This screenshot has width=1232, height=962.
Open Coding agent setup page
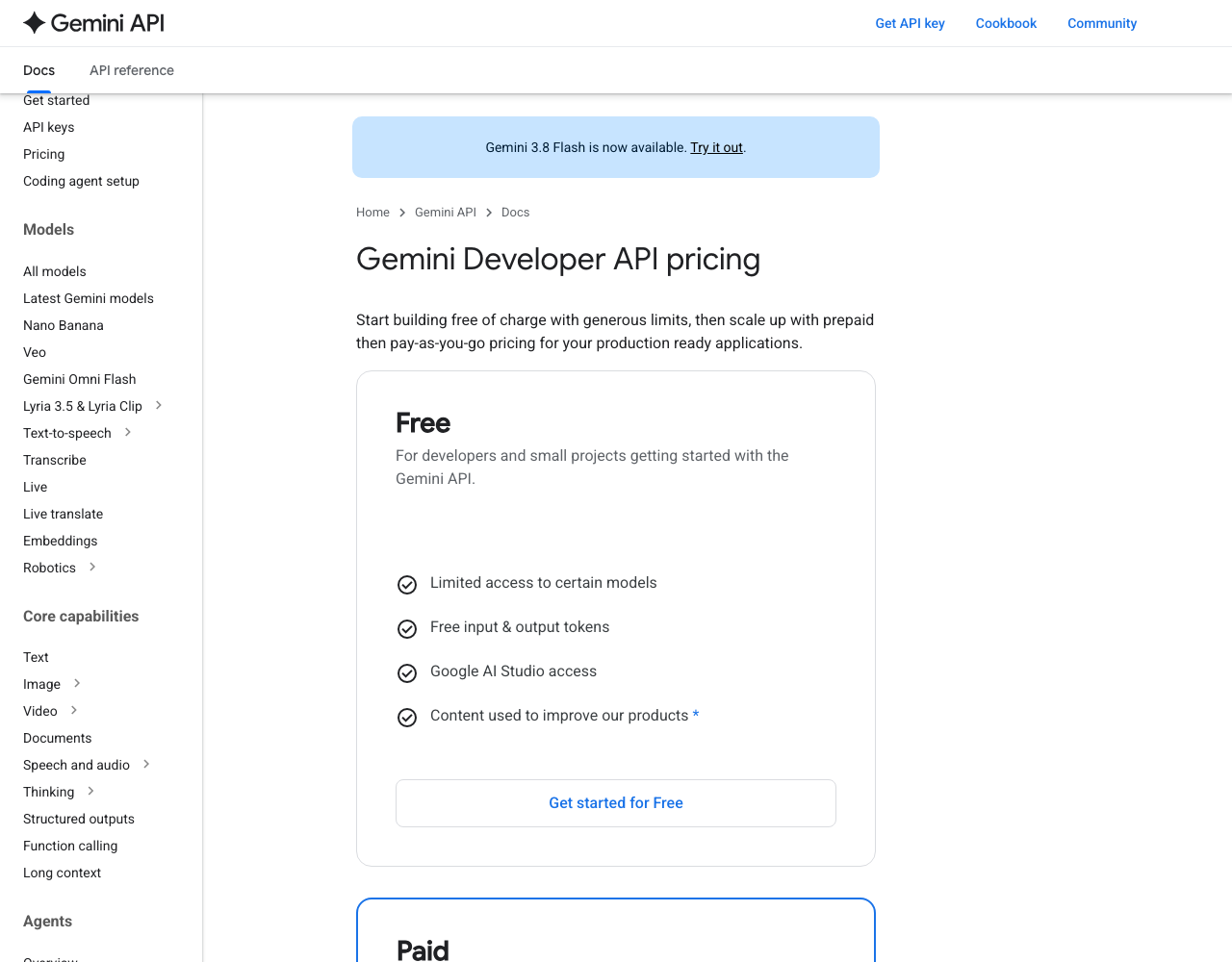(x=81, y=181)
